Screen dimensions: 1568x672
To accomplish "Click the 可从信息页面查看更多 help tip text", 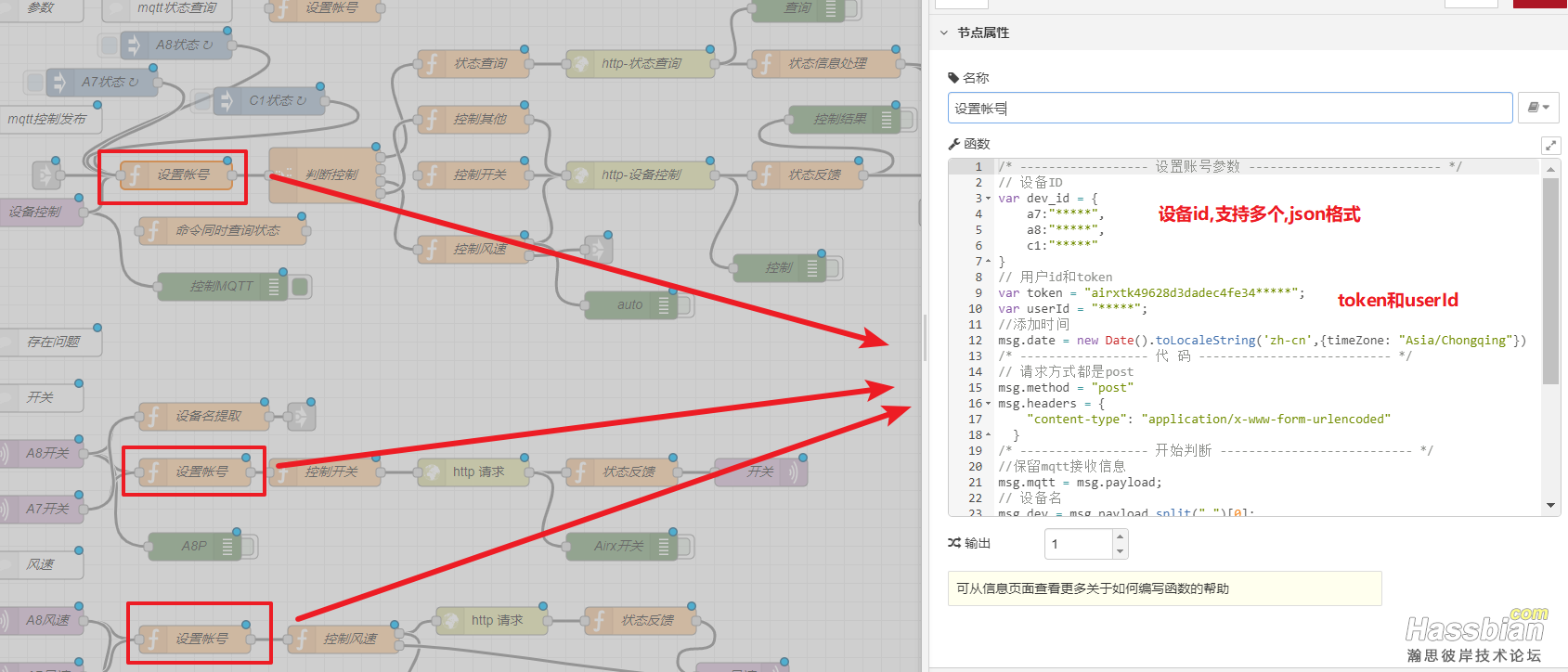I will click(x=1093, y=588).
